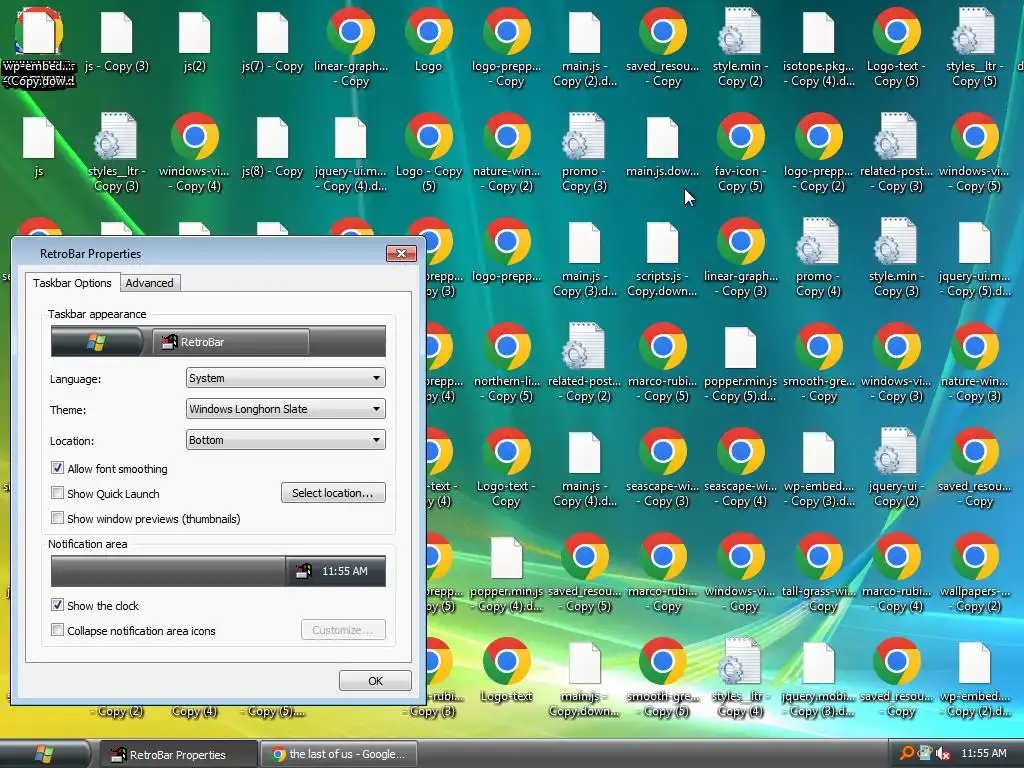The image size is (1024, 768).
Task: Select the main.js.dow... desktop file
Action: point(662,148)
